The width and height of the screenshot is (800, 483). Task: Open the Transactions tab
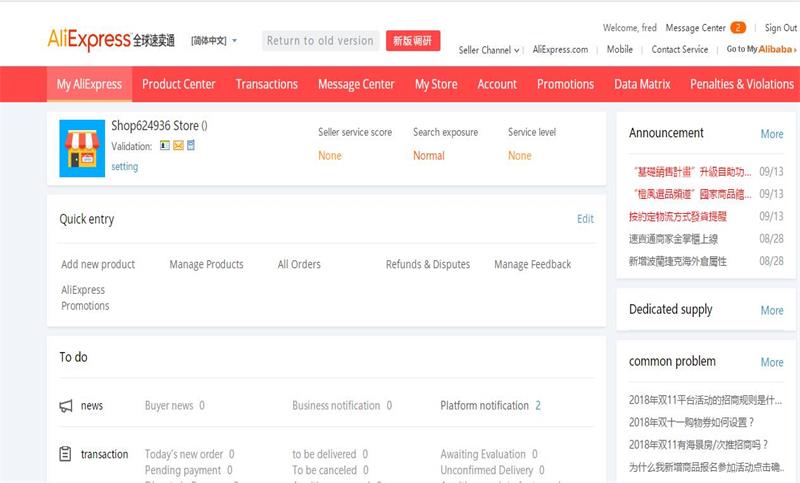coord(266,84)
